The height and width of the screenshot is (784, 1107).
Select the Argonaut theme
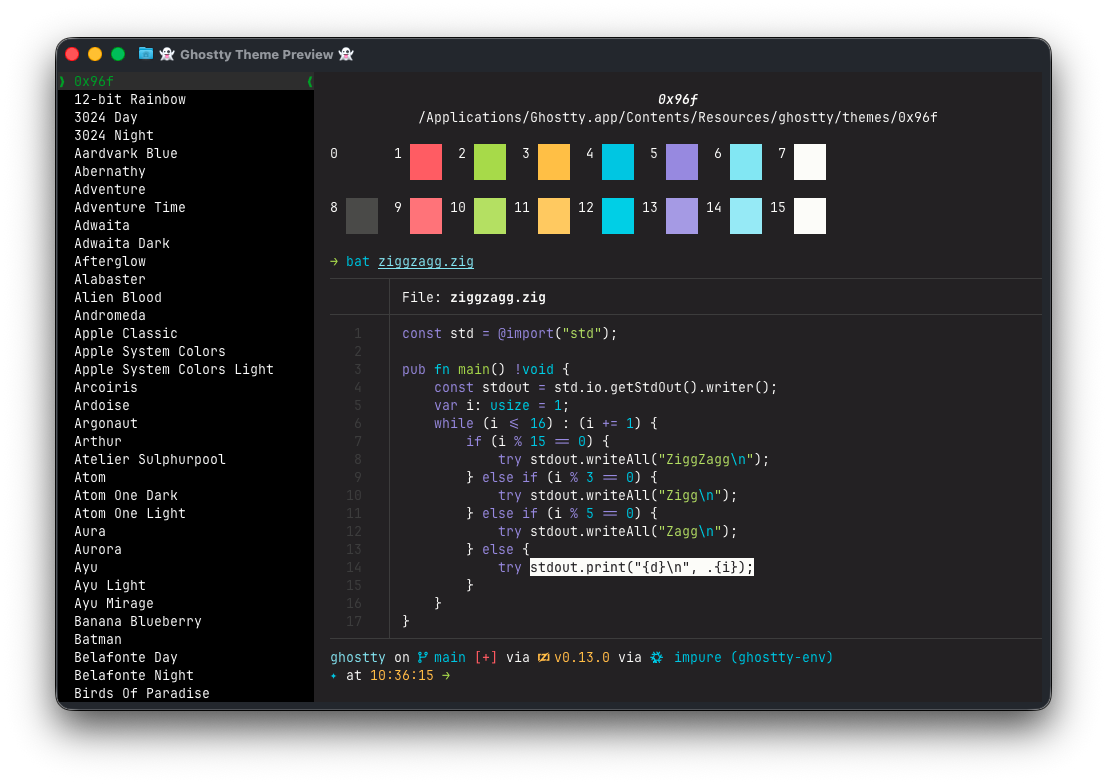click(x=106, y=424)
